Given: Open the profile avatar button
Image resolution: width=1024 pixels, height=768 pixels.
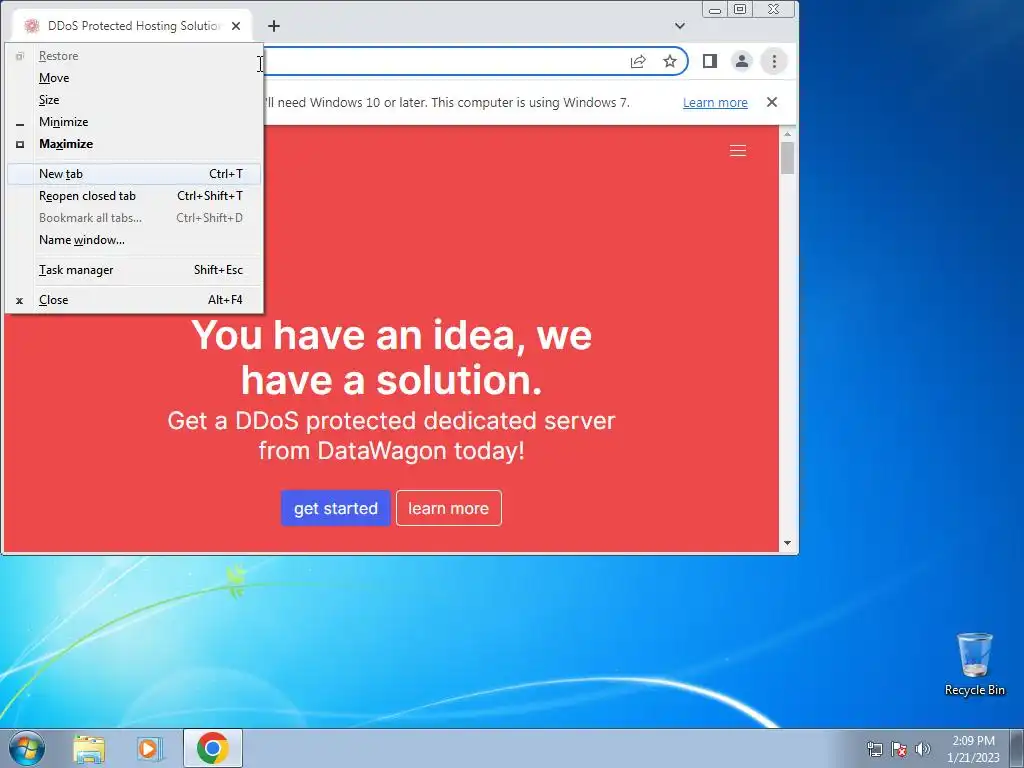Looking at the screenshot, I should pyautogui.click(x=741, y=61).
